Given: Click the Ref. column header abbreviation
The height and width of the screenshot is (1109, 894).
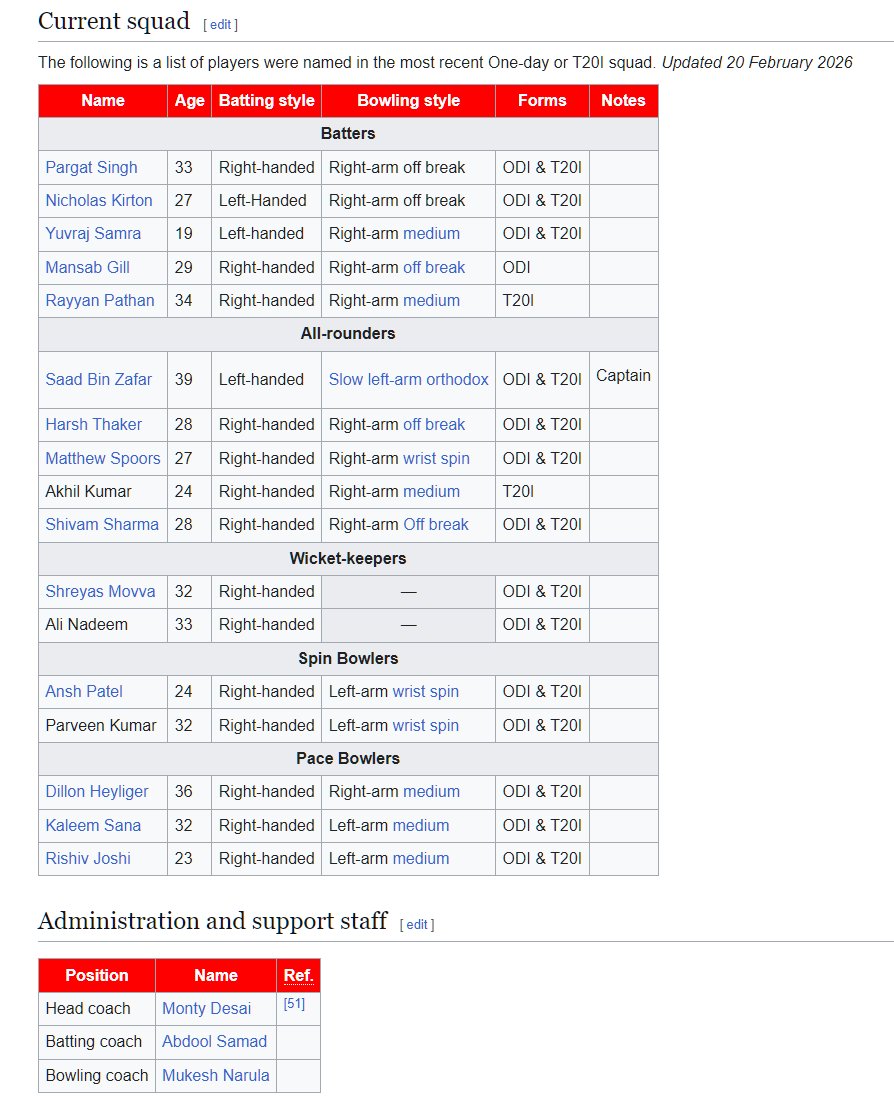Looking at the screenshot, I should point(298,976).
